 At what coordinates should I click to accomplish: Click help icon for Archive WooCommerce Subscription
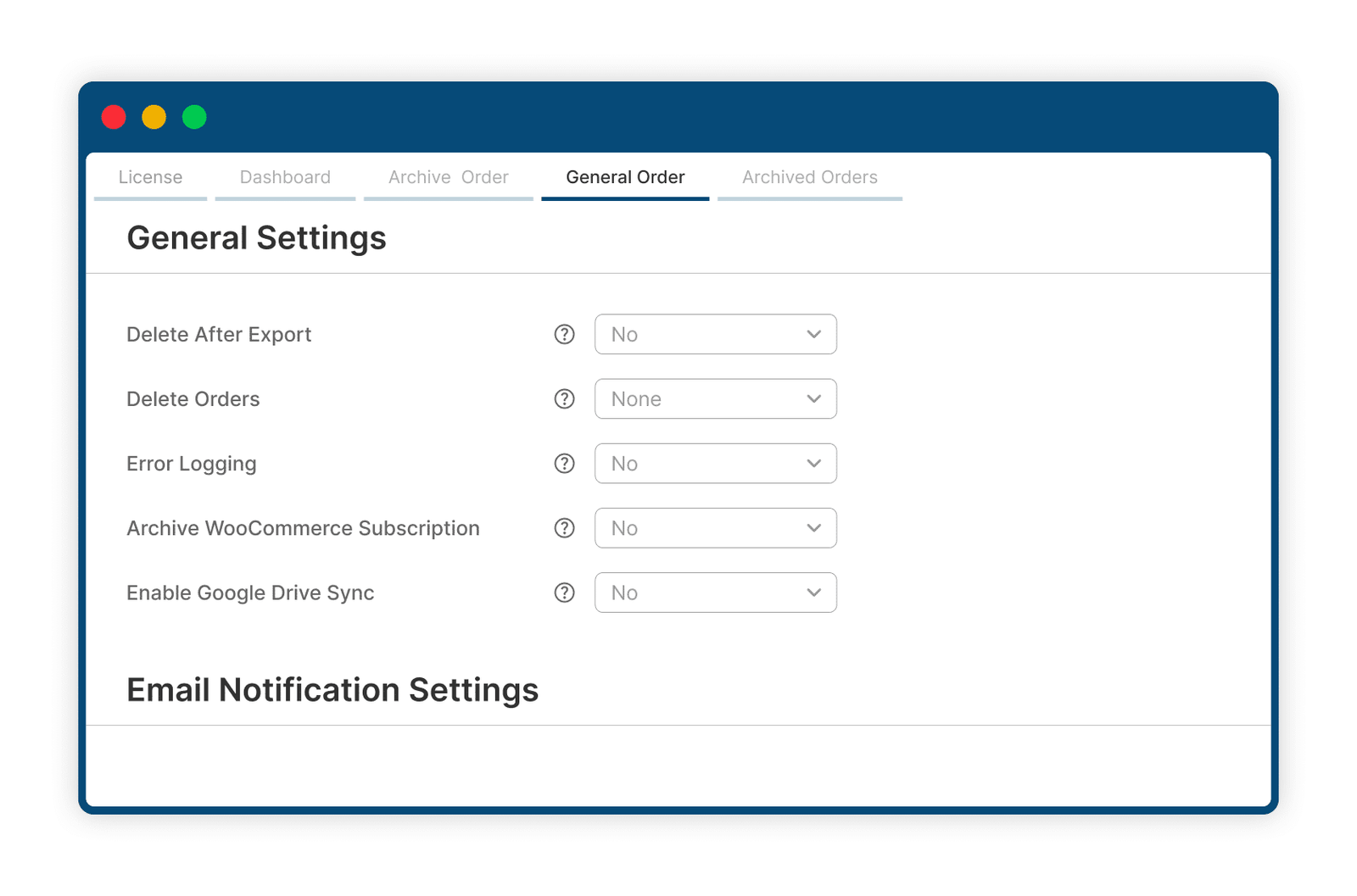point(564,528)
